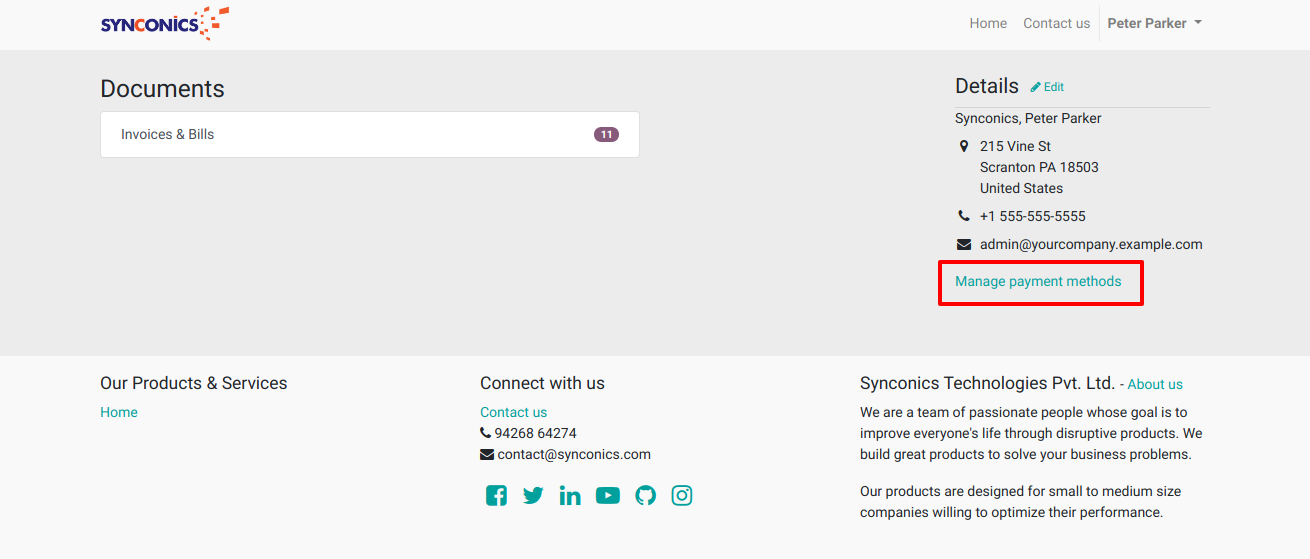Open Manage payment methods link
The image size is (1310, 559).
tap(1038, 281)
